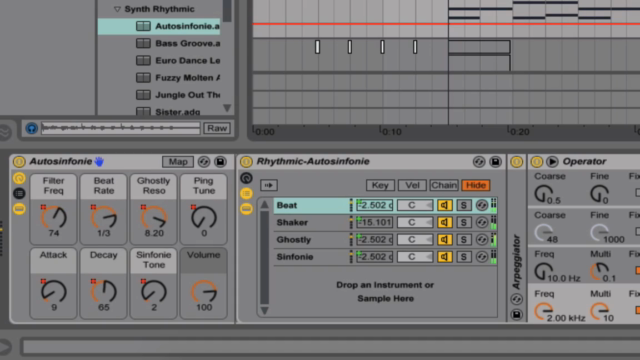This screenshot has width=640, height=360.
Task: Hot-swap the Arpeggiator preset
Action: [x=516, y=299]
